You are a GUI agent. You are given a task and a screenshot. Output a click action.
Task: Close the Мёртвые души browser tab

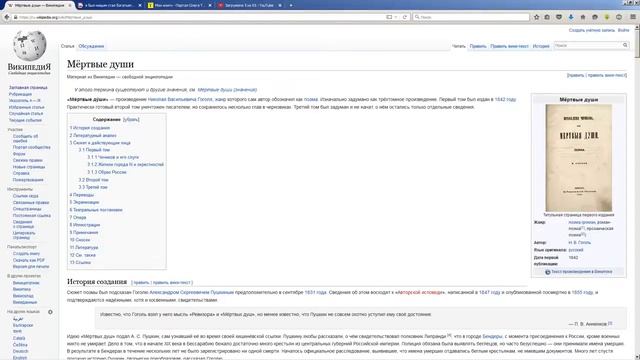click(x=70, y=5)
